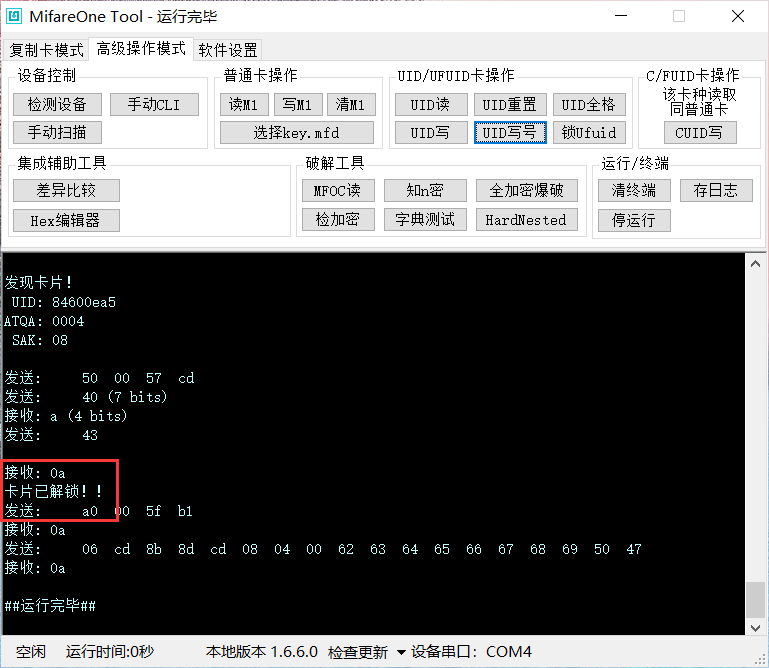Open the 软件设置 tab
Screen dimensions: 769x668
coord(228,50)
